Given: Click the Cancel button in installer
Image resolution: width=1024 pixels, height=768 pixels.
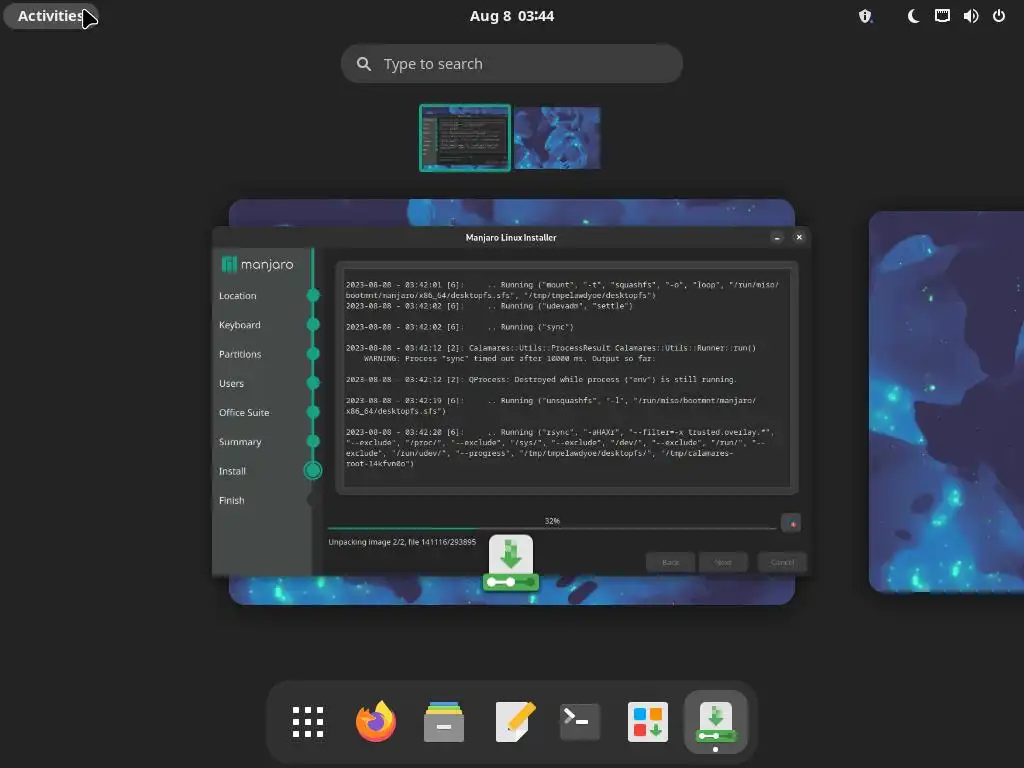Looking at the screenshot, I should coord(782,562).
